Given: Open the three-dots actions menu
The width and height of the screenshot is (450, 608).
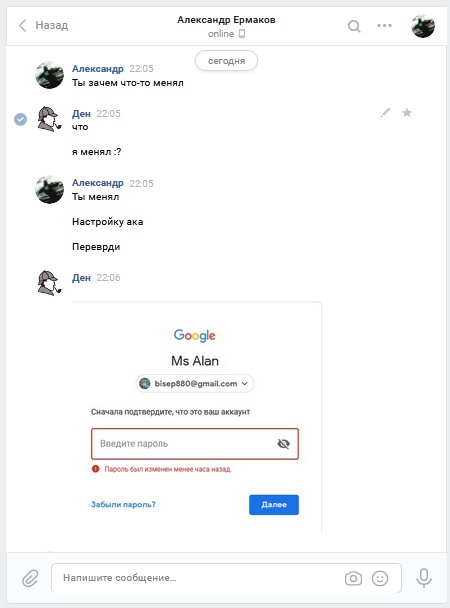Looking at the screenshot, I should (384, 26).
